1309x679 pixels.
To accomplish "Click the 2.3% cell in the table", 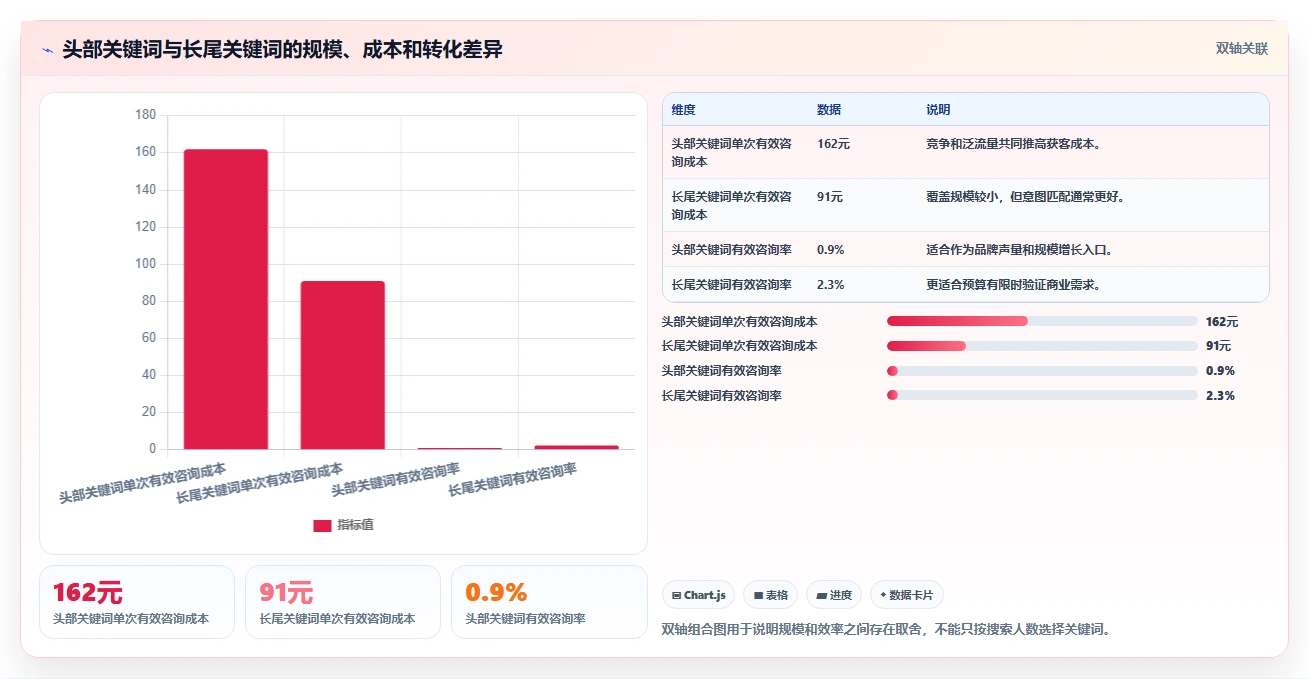I will [x=830, y=285].
